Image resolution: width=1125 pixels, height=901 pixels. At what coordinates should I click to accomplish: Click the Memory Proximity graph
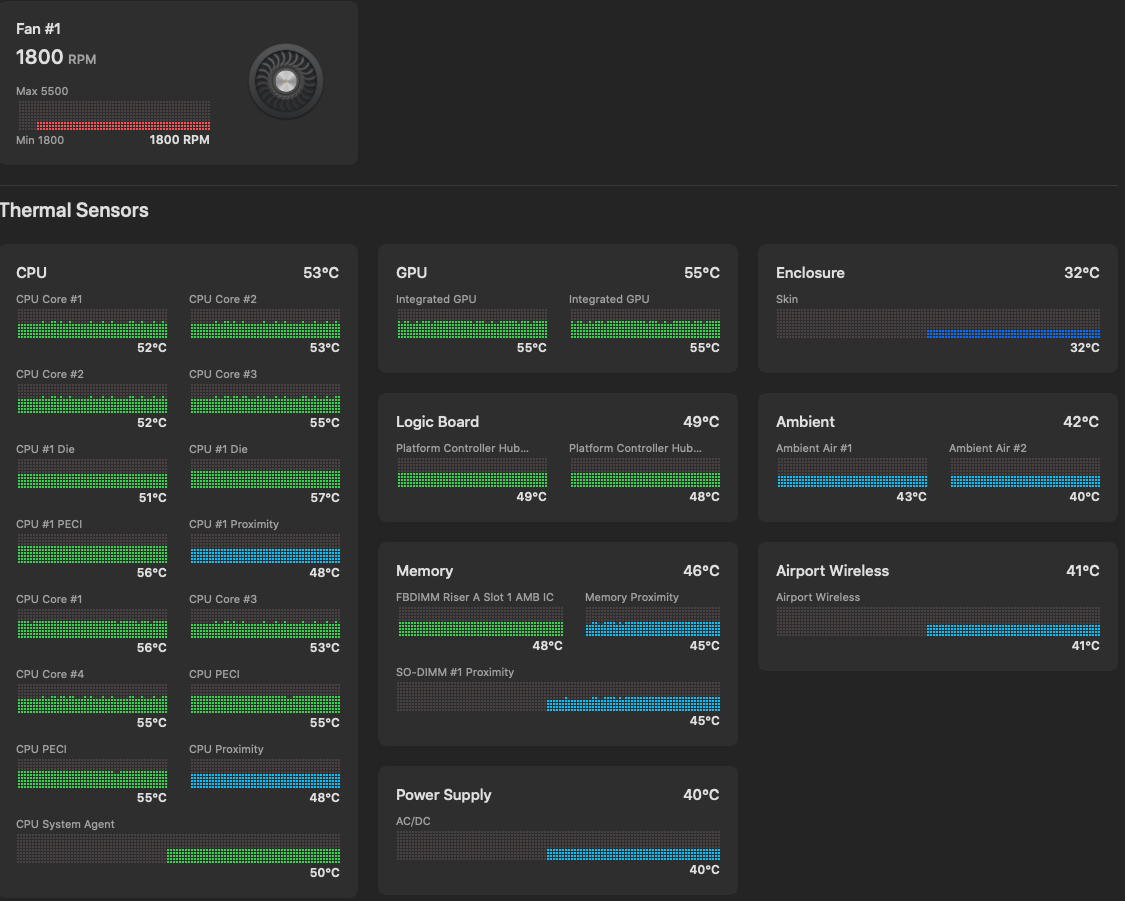tap(653, 623)
